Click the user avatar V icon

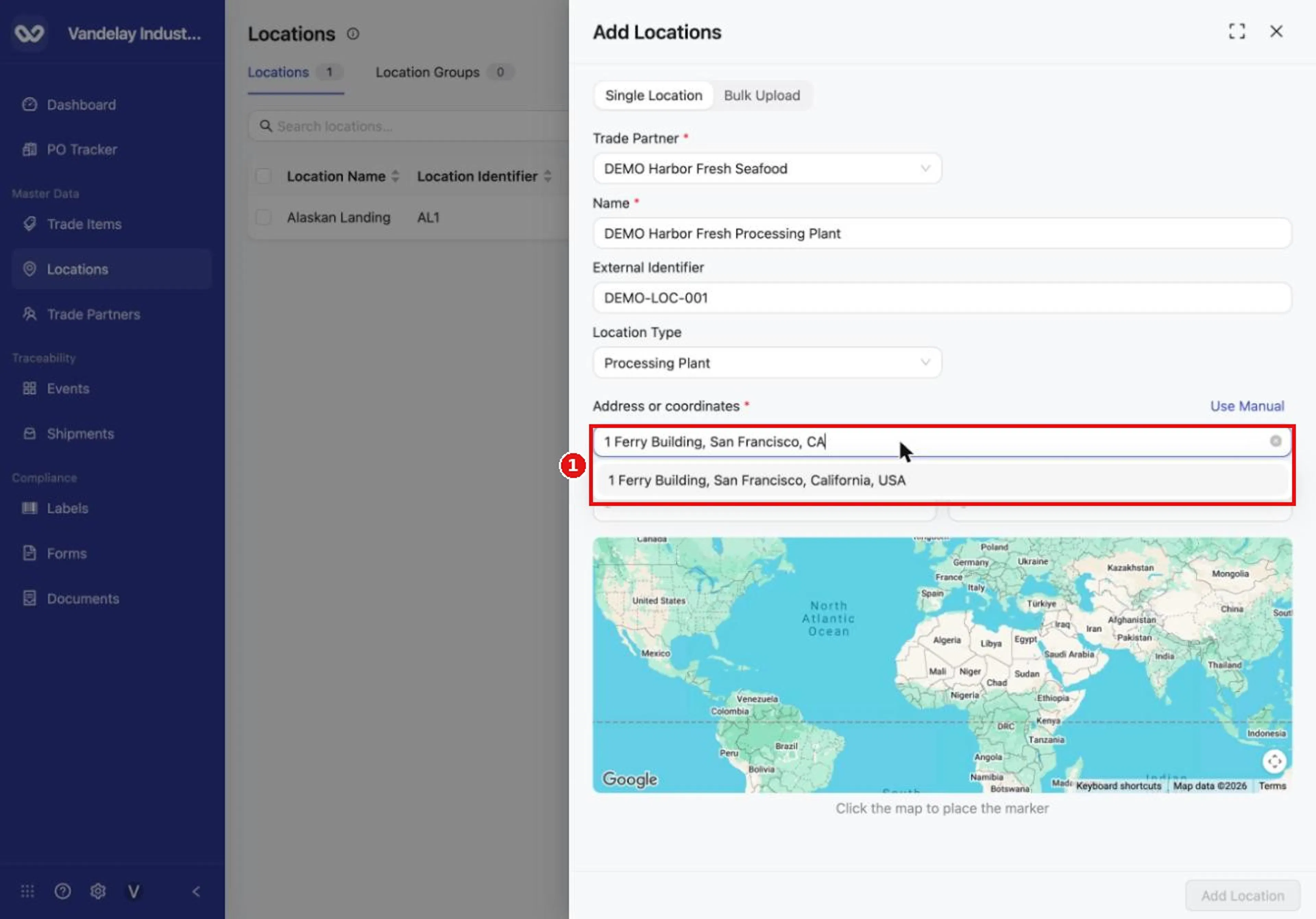pos(134,892)
